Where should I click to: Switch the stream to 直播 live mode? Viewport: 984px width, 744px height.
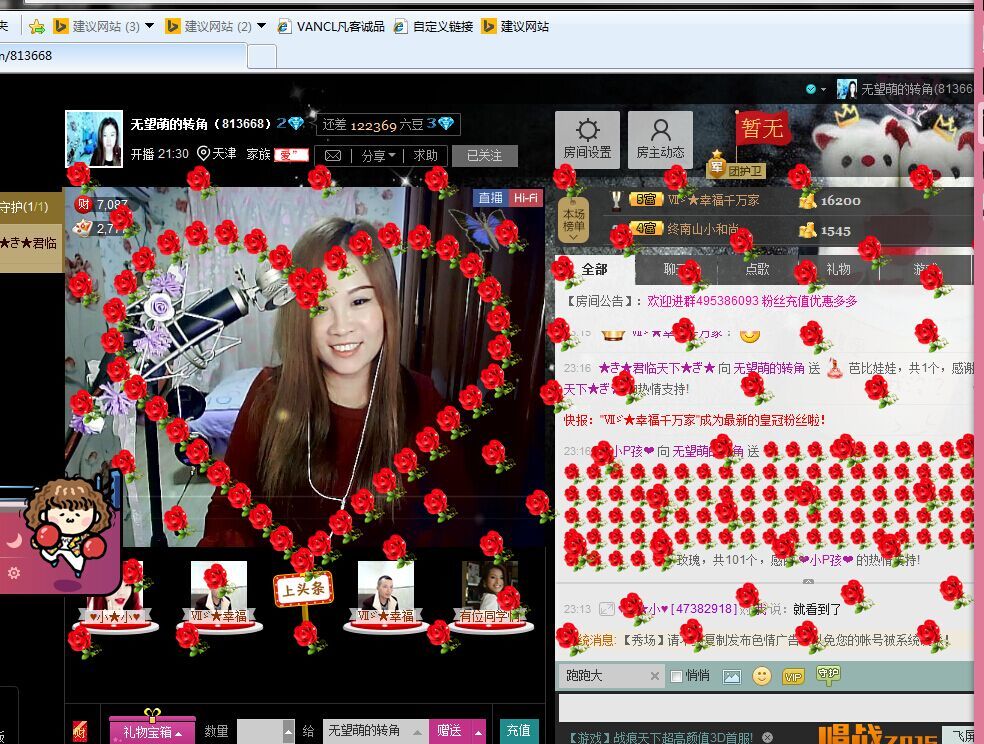[x=490, y=198]
